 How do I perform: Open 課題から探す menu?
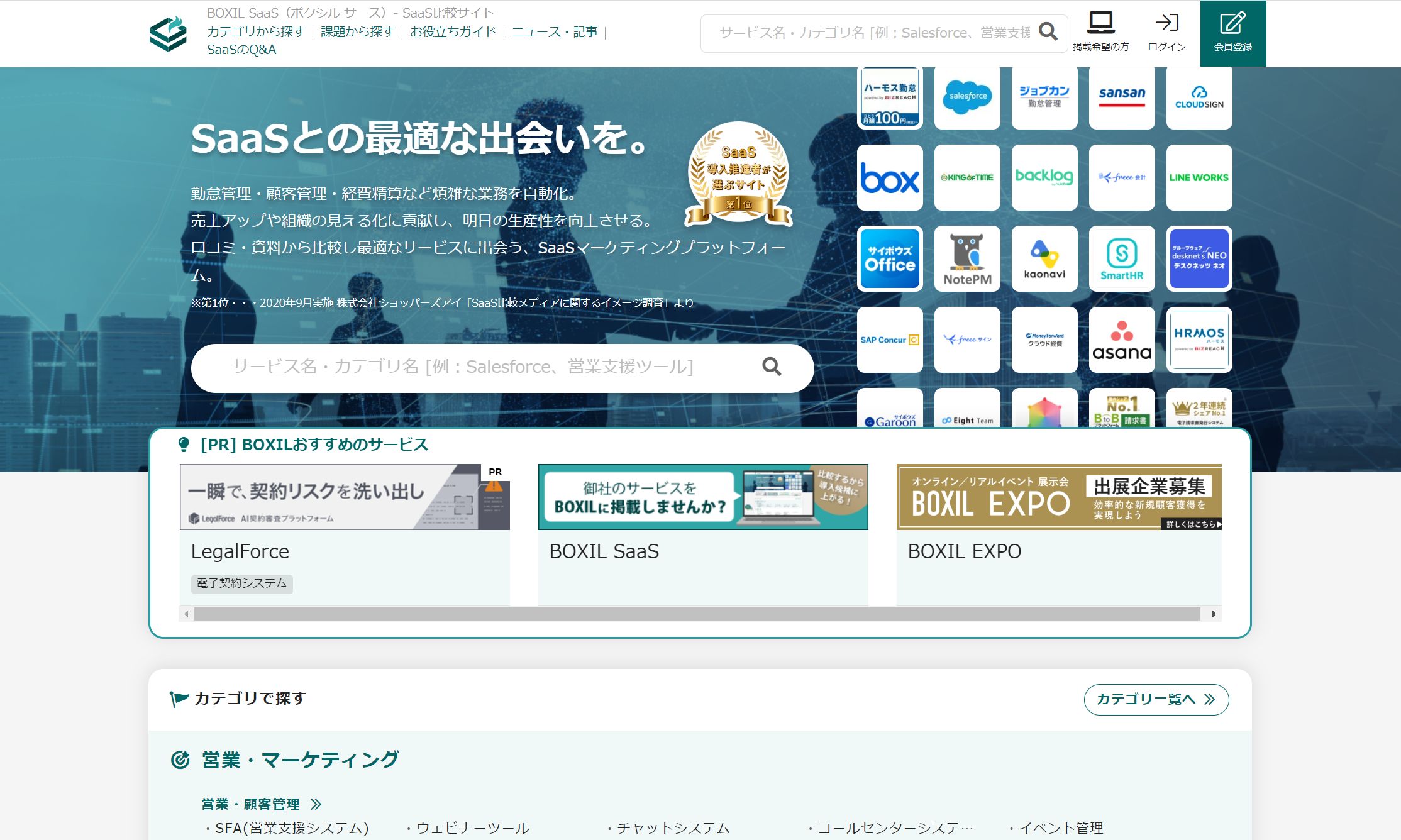(x=357, y=31)
